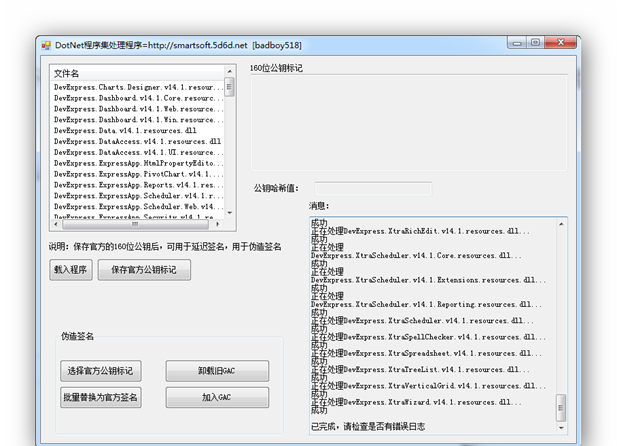Select DevExpress.Dashboard.v14.1.Core file row

[137, 98]
